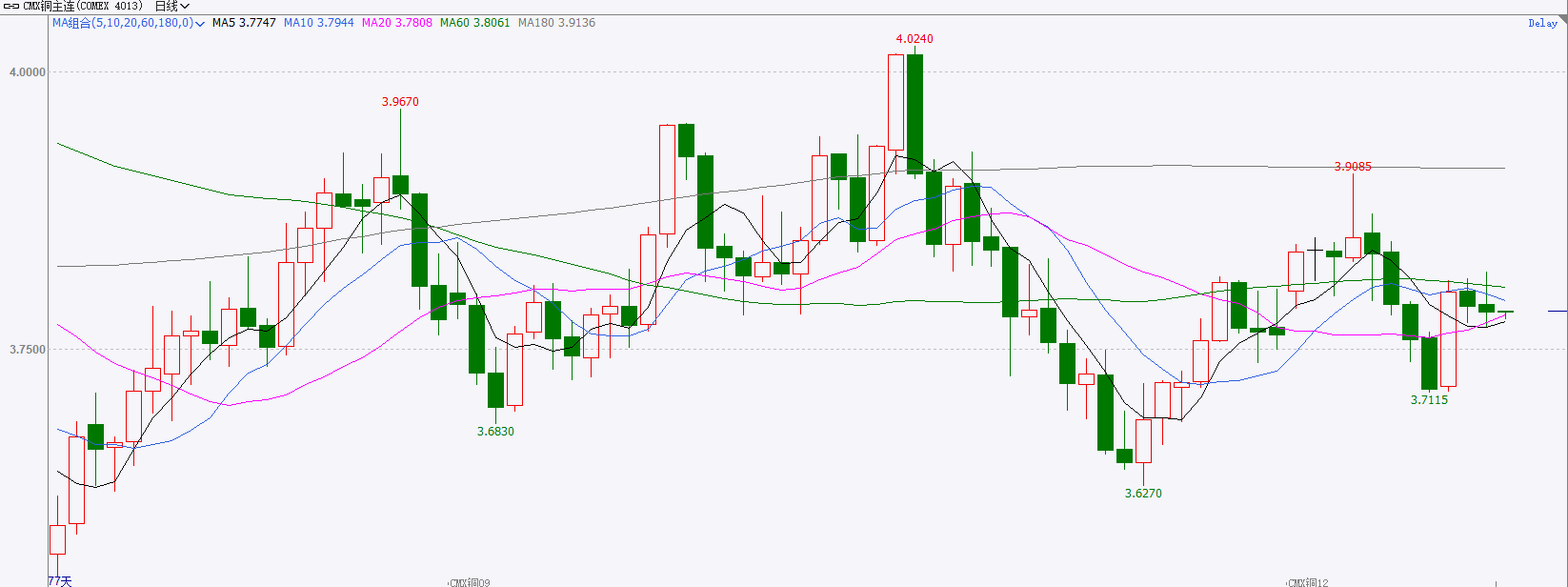Click the 4.0000 price axis label
Image resolution: width=1568 pixels, height=587 pixels.
tap(27, 72)
